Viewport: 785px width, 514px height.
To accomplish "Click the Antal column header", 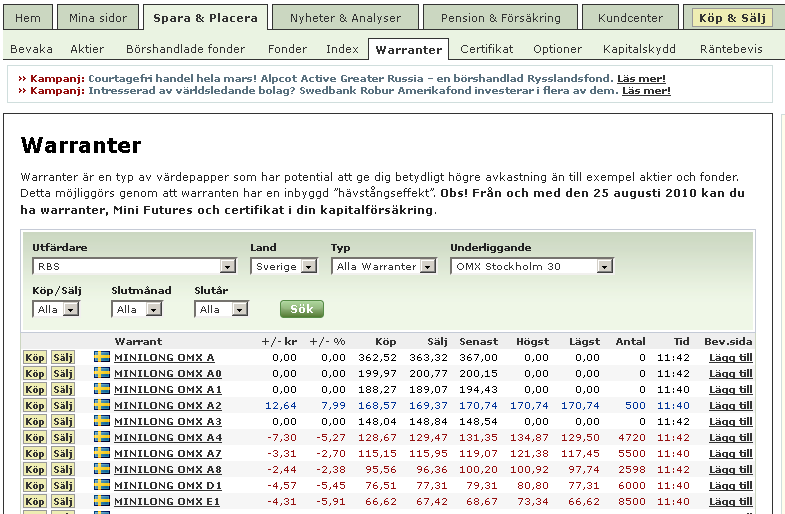I will [630, 341].
